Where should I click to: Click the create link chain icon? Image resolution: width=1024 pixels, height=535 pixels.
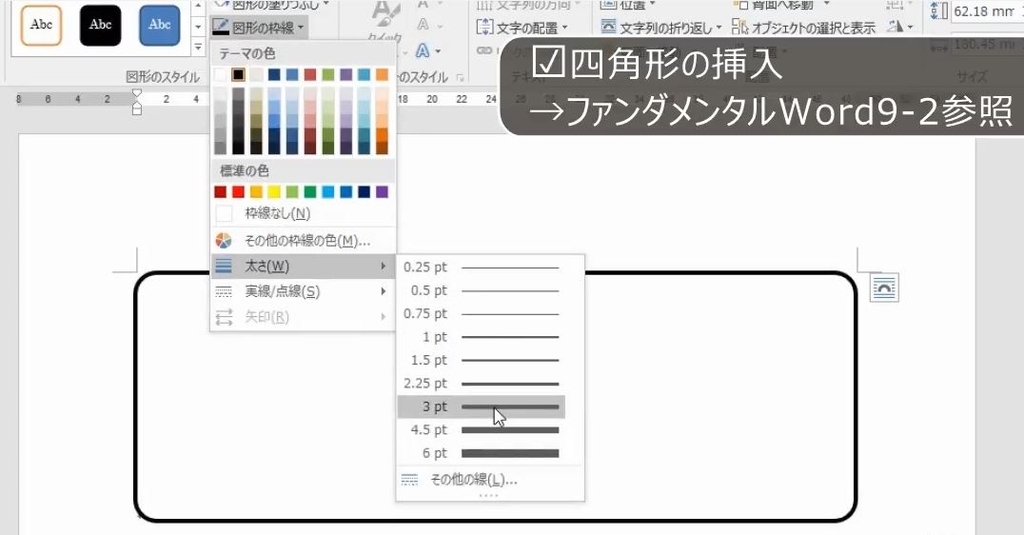point(484,50)
